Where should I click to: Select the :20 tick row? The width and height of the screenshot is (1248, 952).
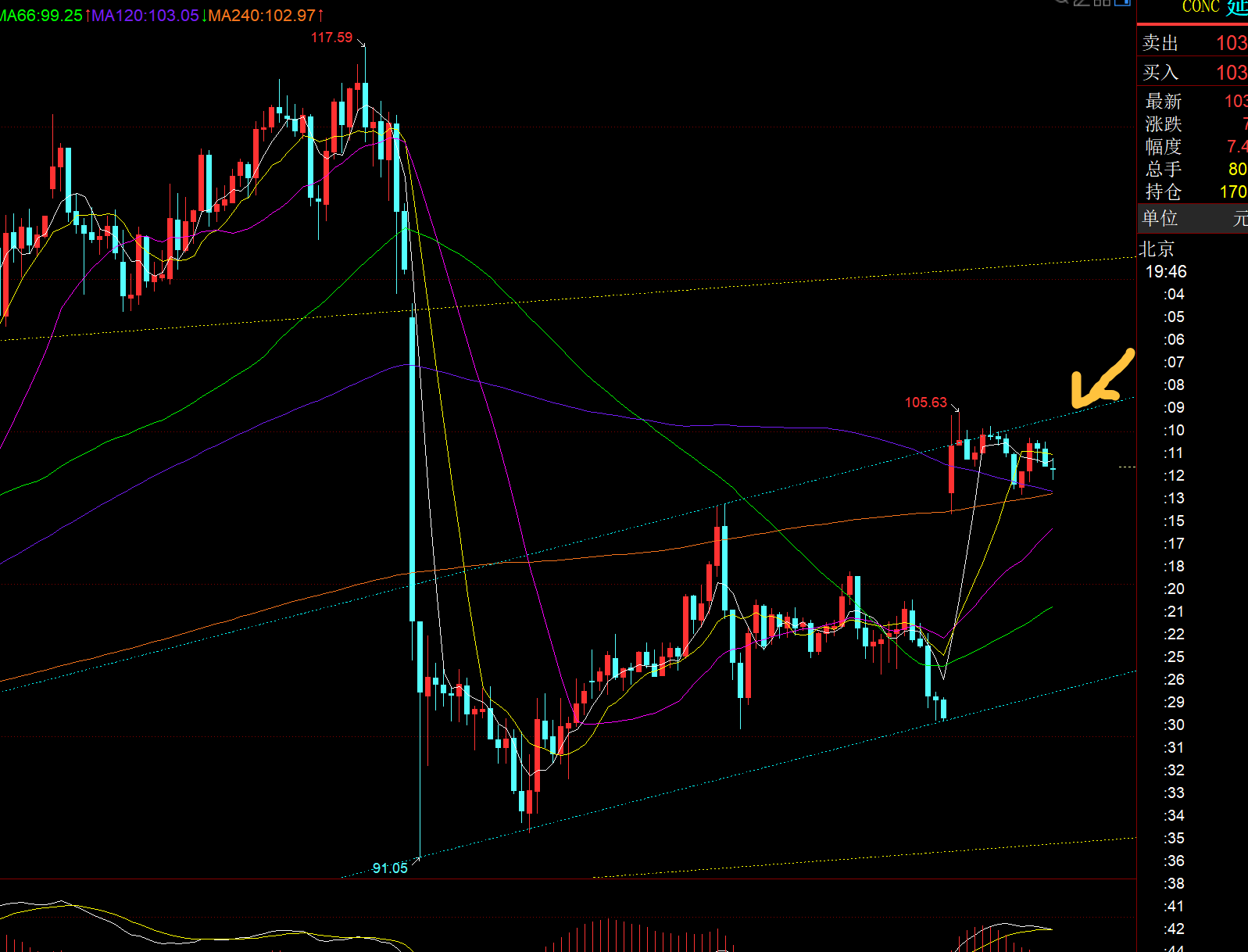pyautogui.click(x=1174, y=589)
